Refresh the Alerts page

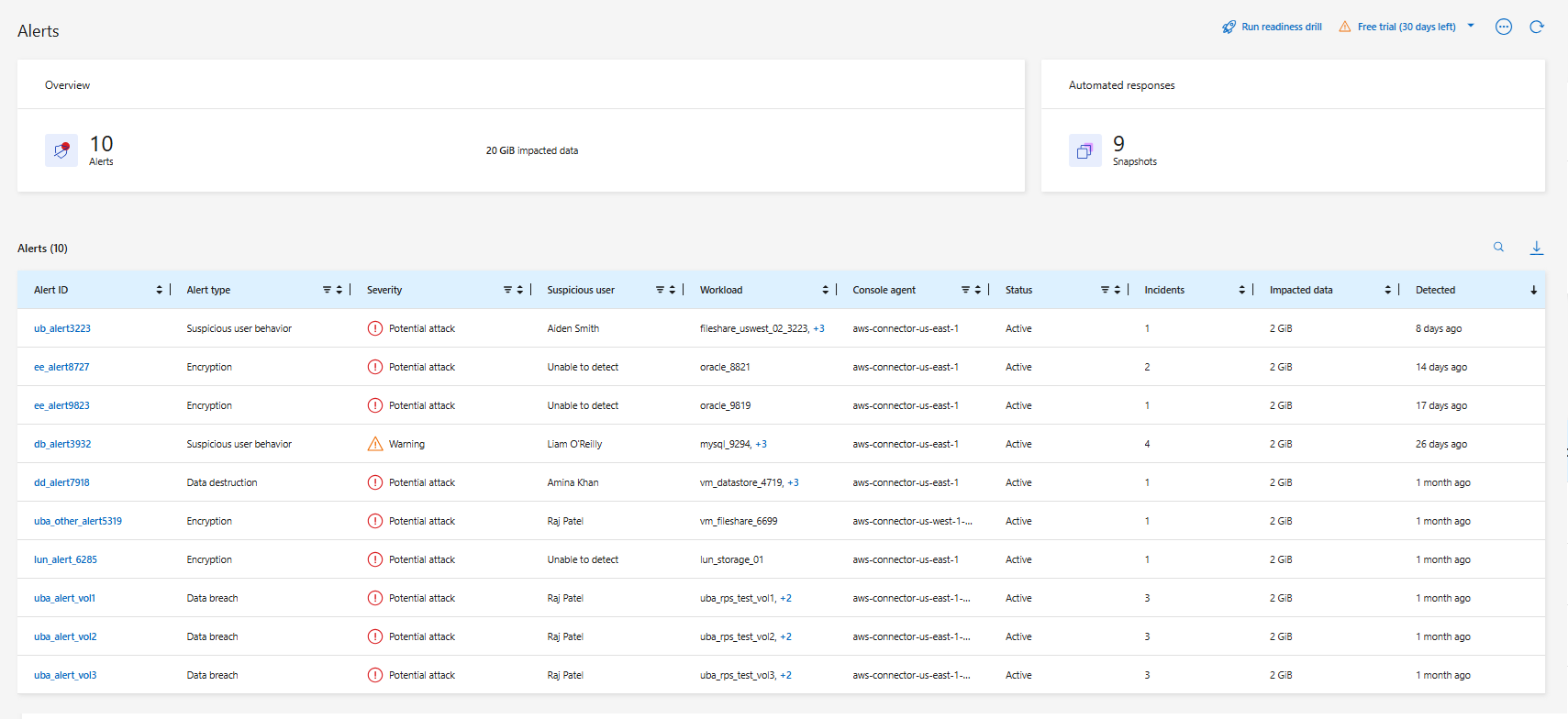click(1537, 27)
